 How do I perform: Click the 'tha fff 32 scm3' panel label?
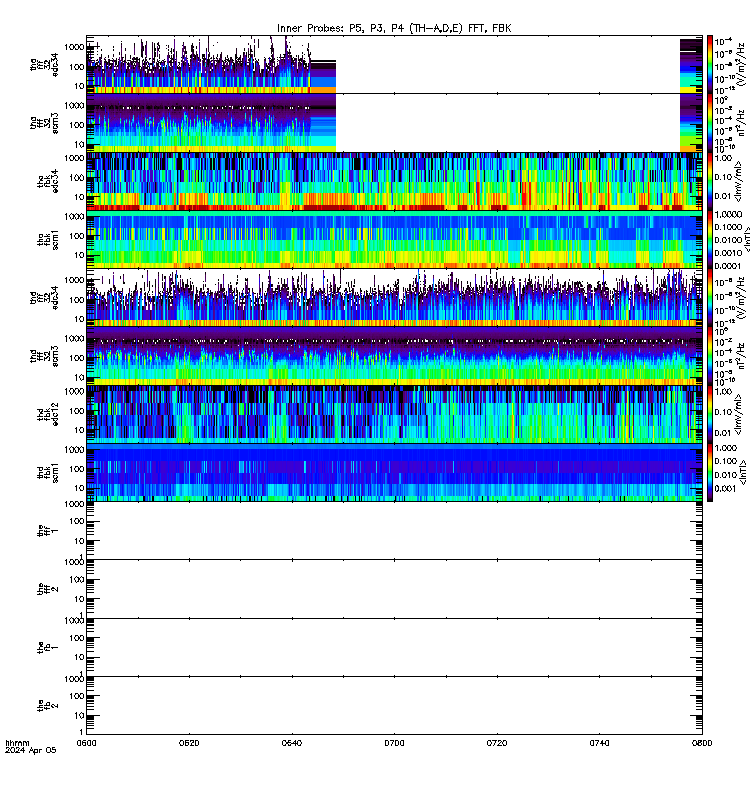44,123
